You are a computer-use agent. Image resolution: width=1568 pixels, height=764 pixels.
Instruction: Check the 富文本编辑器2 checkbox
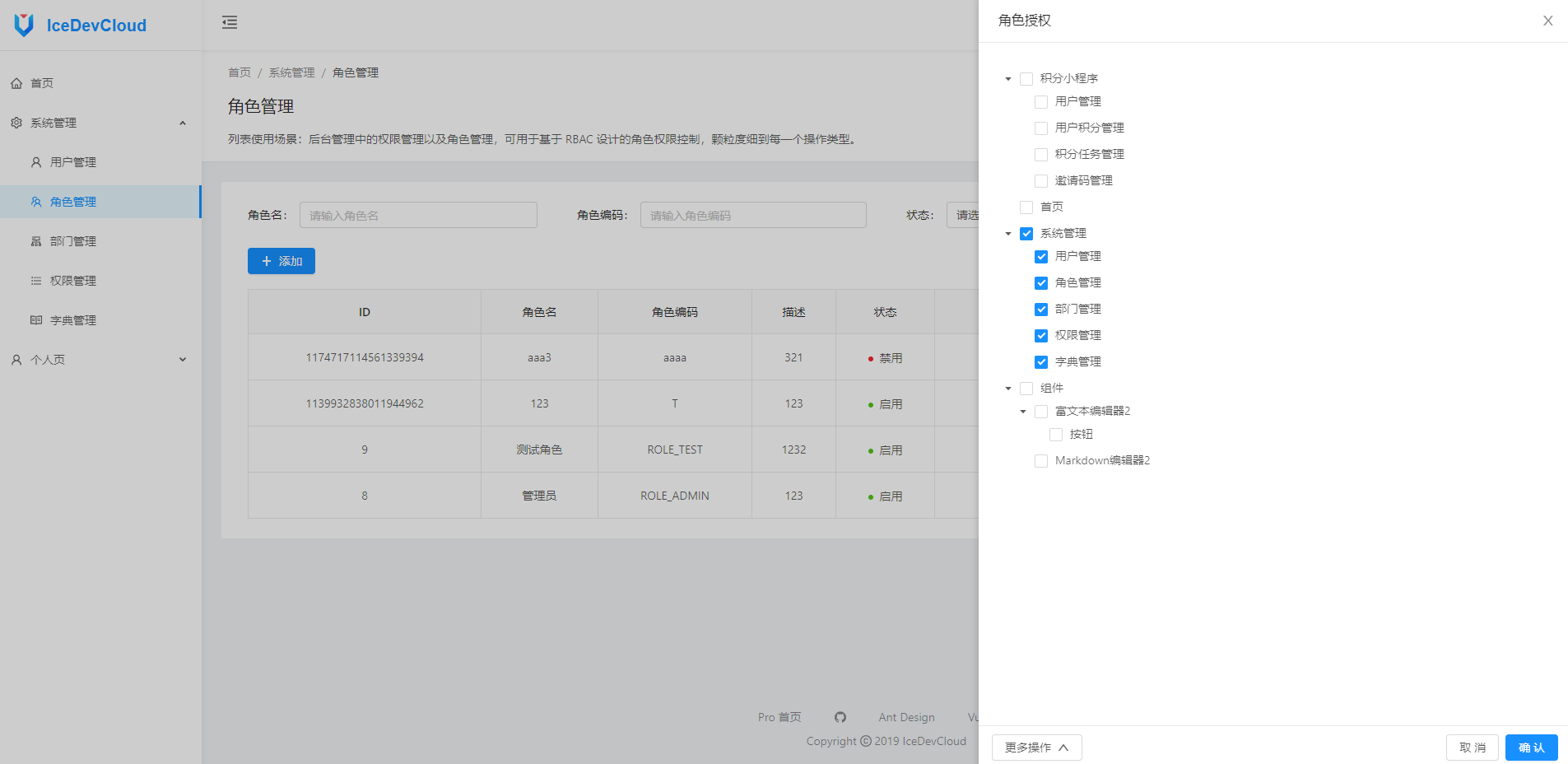click(x=1041, y=412)
